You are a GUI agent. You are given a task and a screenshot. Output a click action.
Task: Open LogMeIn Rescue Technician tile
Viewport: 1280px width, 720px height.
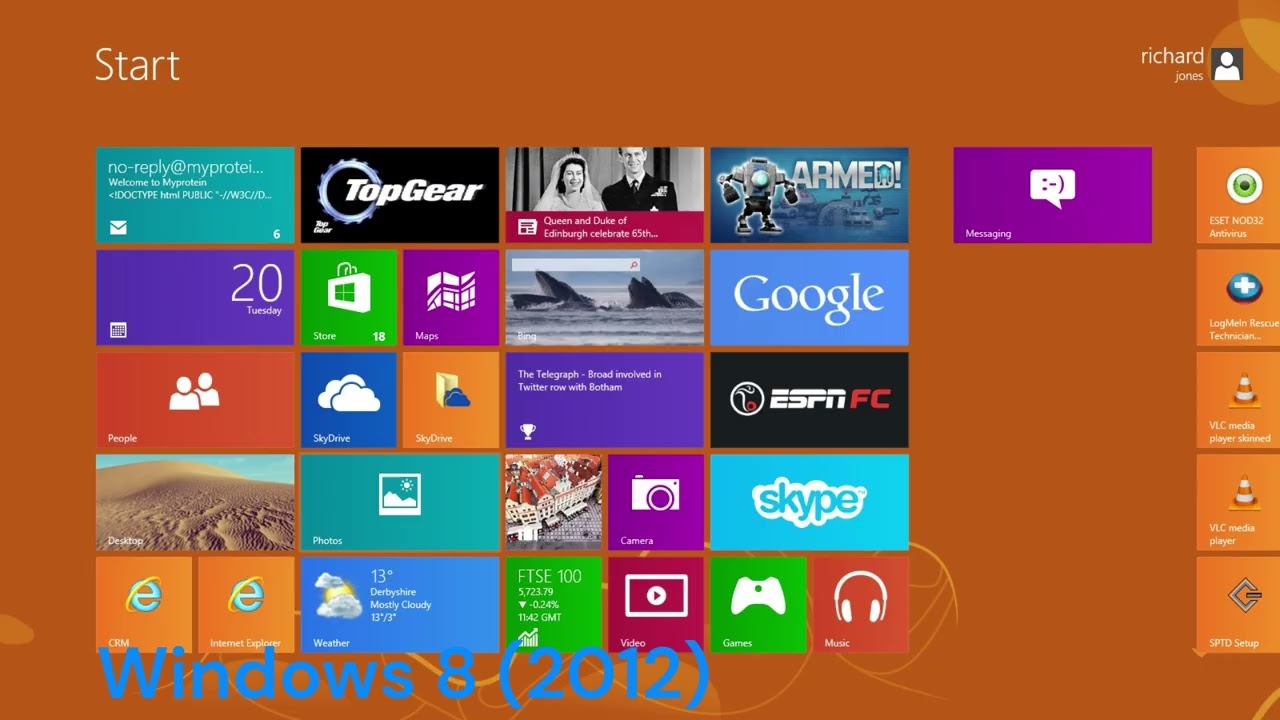tap(1238, 298)
